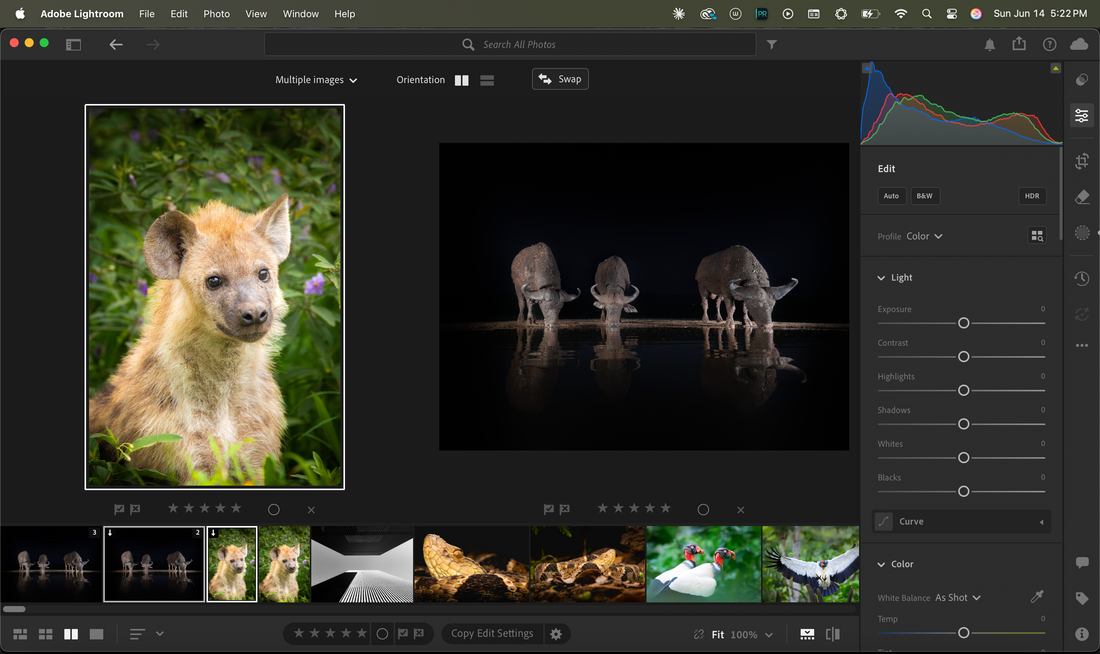Open the Info panel
The image size is (1100, 654).
(1082, 633)
